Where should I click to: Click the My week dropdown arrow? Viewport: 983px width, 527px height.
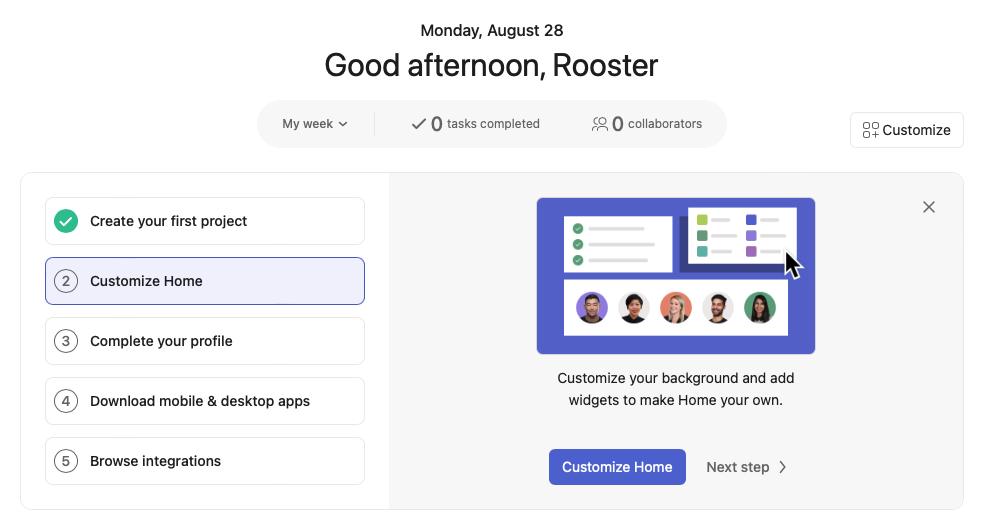[x=343, y=124]
